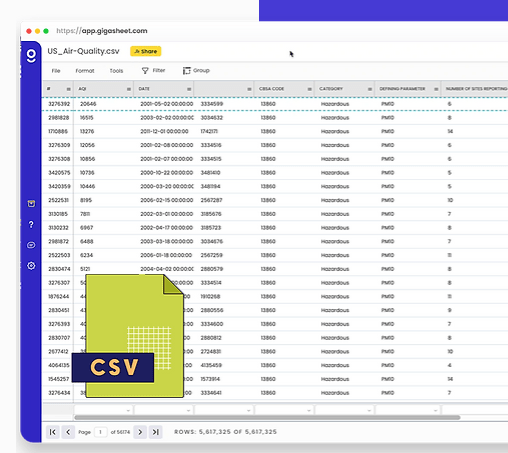Open the library box icon in the sidebar
Image resolution: width=508 pixels, height=453 pixels.
[x=31, y=204]
